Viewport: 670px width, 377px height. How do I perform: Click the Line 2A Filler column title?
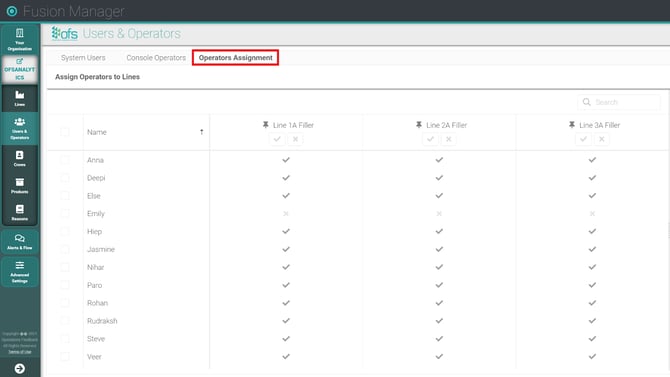[x=447, y=125]
